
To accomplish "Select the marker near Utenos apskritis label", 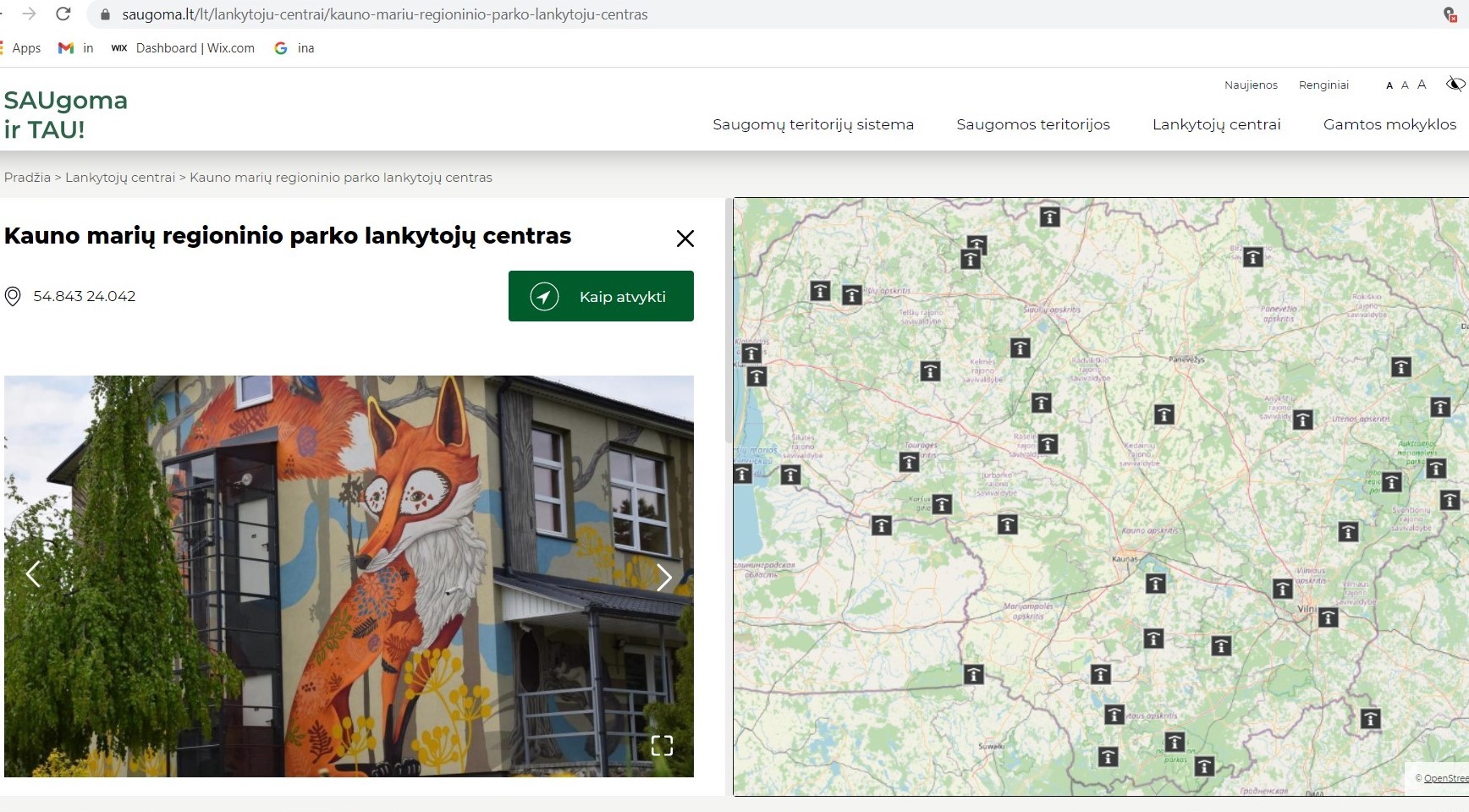I will tap(1303, 420).
